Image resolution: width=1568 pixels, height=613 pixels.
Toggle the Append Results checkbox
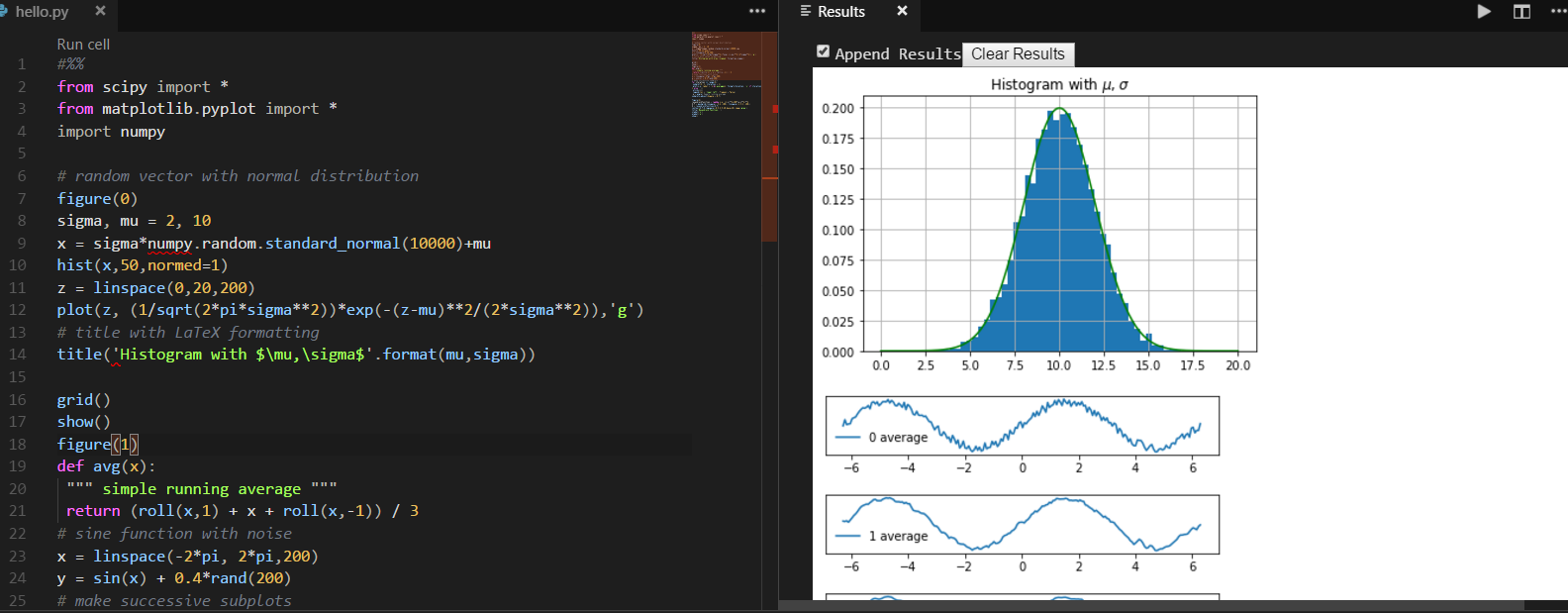823,51
